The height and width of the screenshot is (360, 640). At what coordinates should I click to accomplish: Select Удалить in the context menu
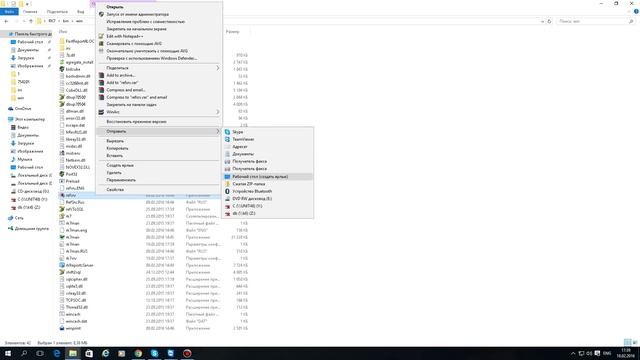(x=114, y=173)
